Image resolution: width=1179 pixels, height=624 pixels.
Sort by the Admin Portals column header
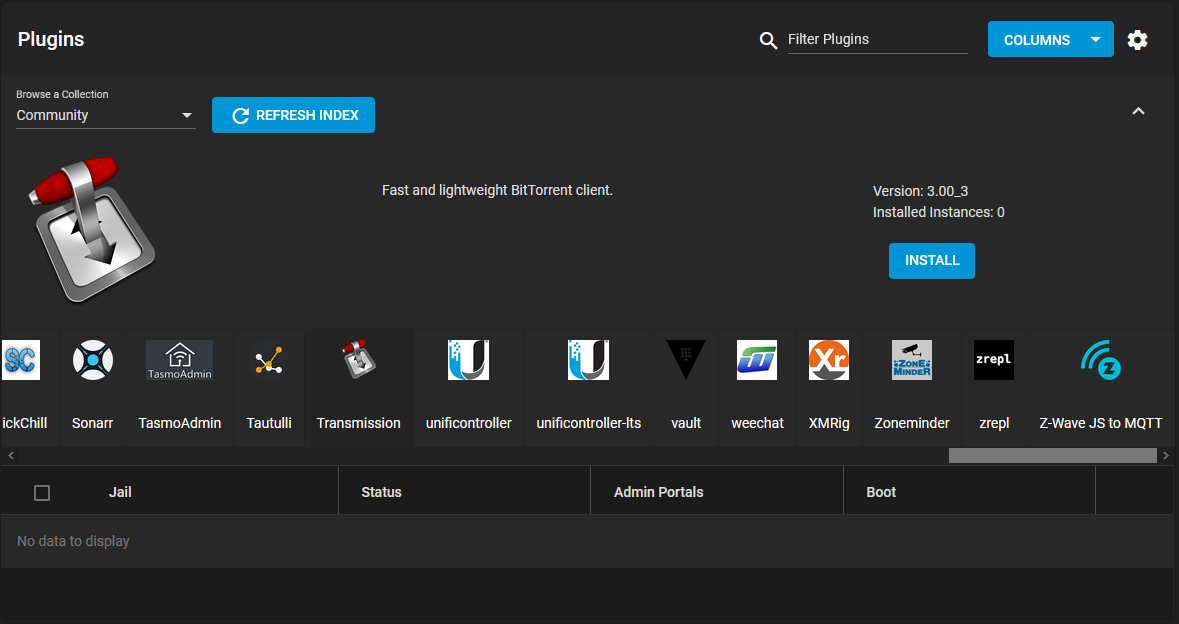coord(659,492)
